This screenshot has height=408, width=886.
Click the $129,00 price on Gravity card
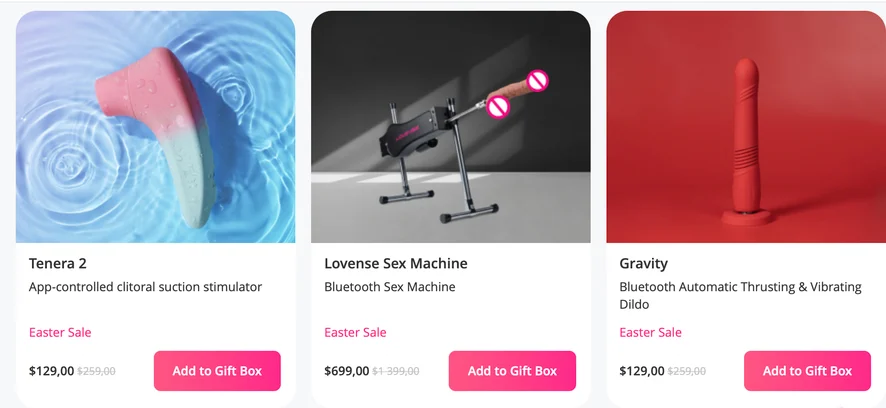coord(642,371)
